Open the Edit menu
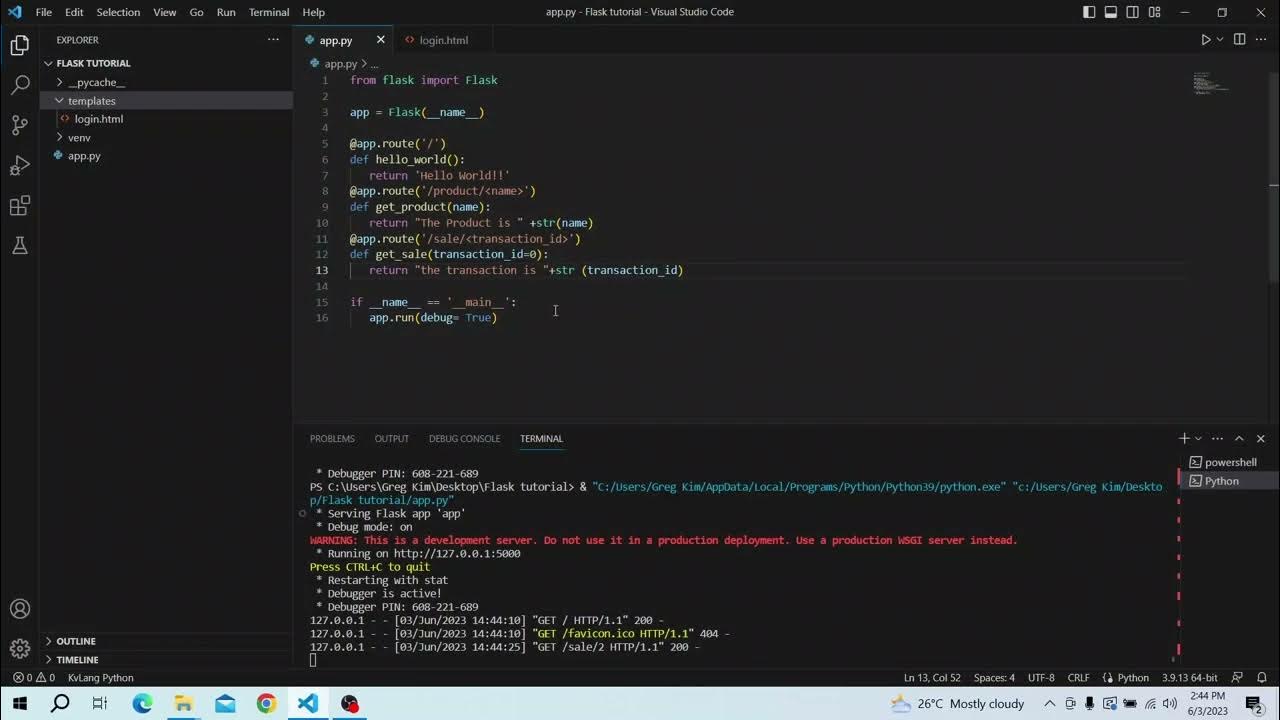This screenshot has height=720, width=1280. (x=74, y=12)
